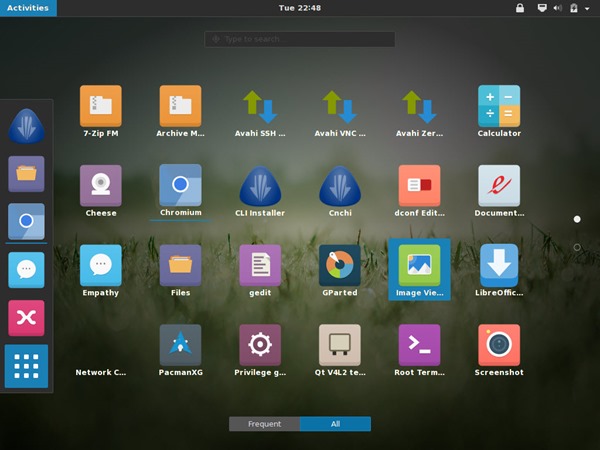Click the Cnchi icon in the dash
This screenshot has height=450, width=600.
click(26, 126)
